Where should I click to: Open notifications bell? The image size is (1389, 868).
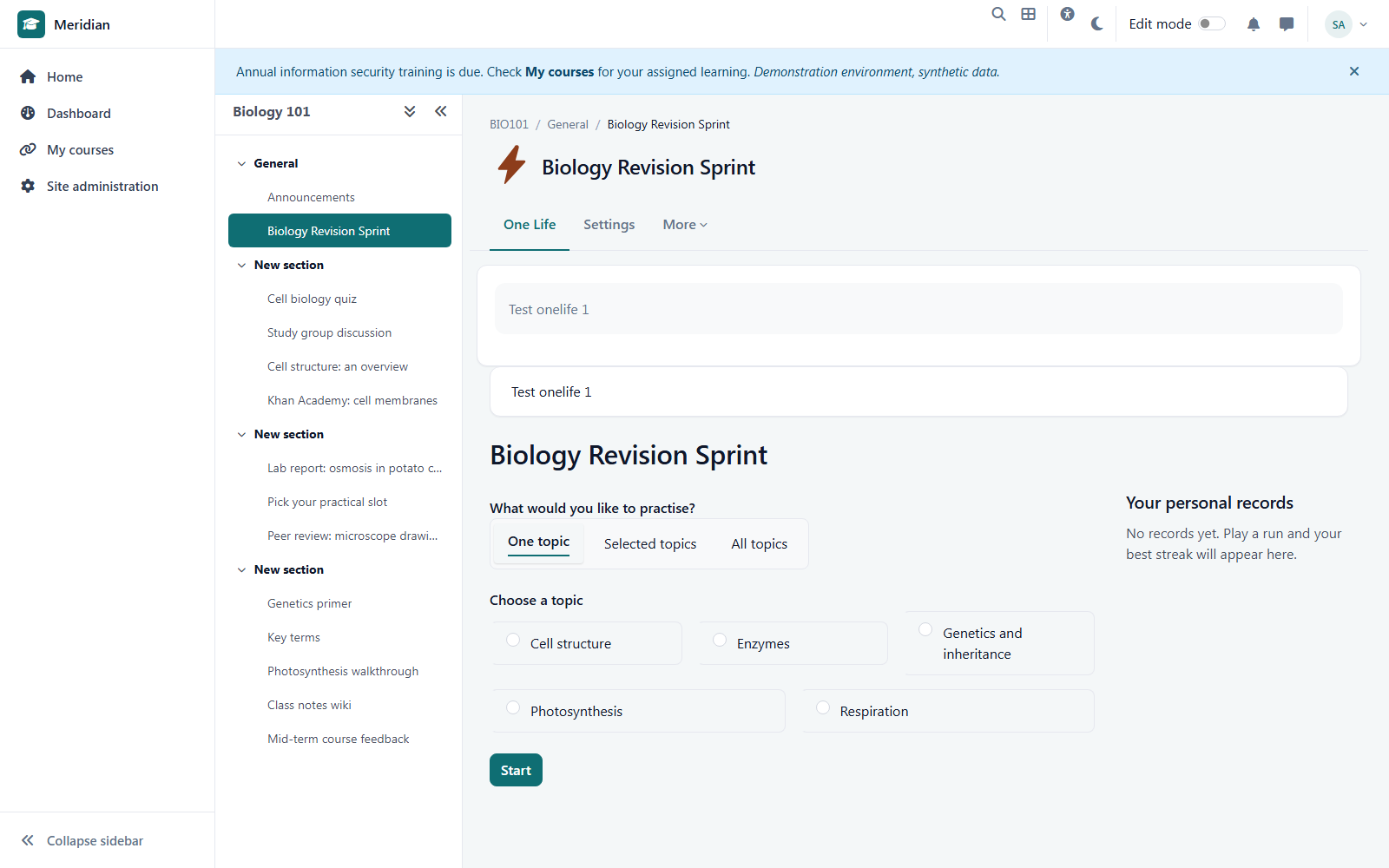[x=1254, y=24]
